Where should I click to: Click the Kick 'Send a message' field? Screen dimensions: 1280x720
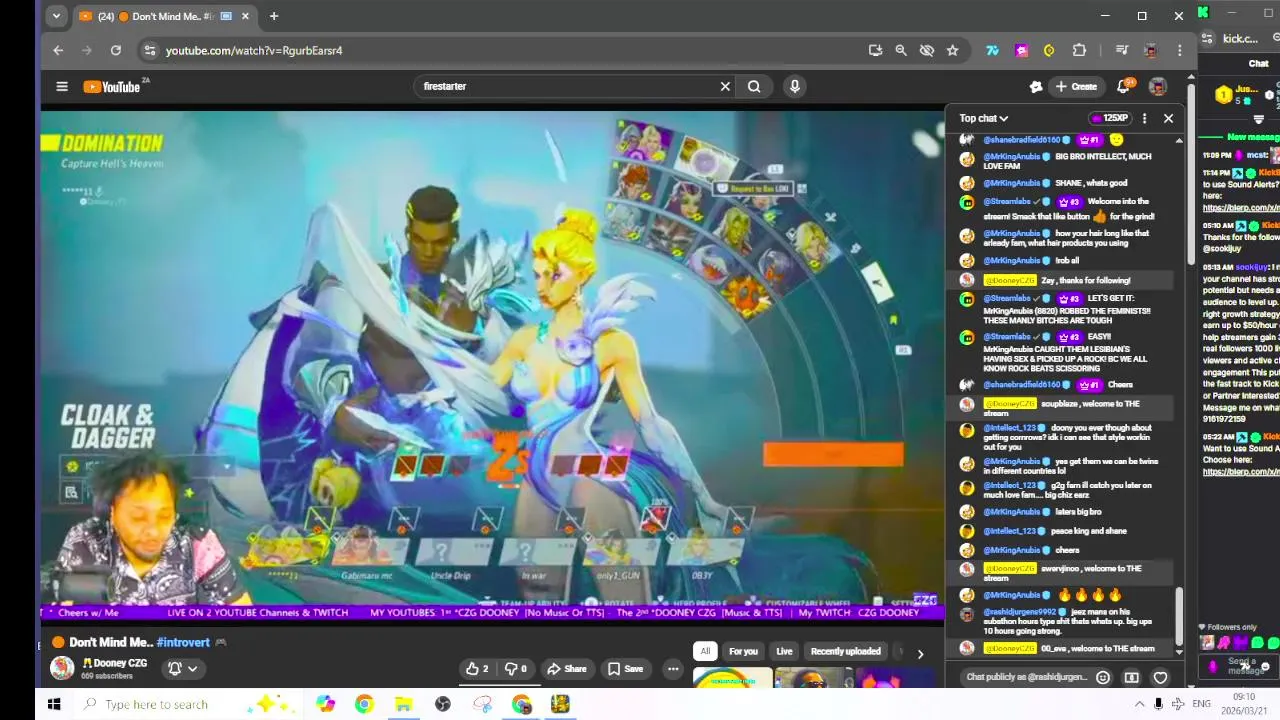click(1245, 666)
